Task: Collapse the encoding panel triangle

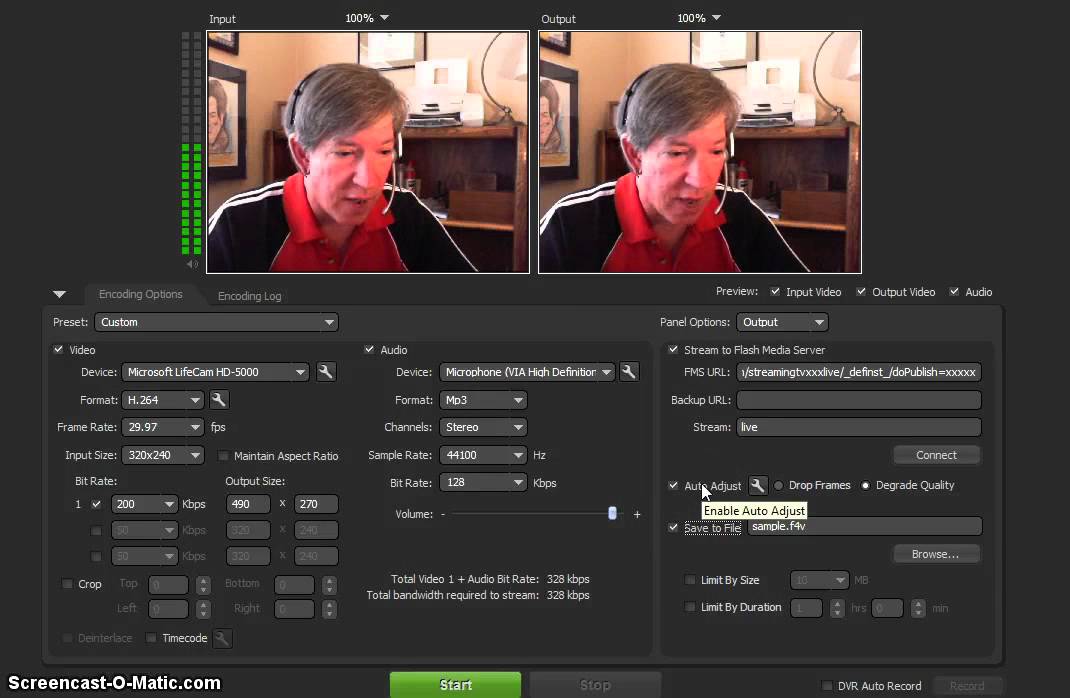Action: (59, 295)
